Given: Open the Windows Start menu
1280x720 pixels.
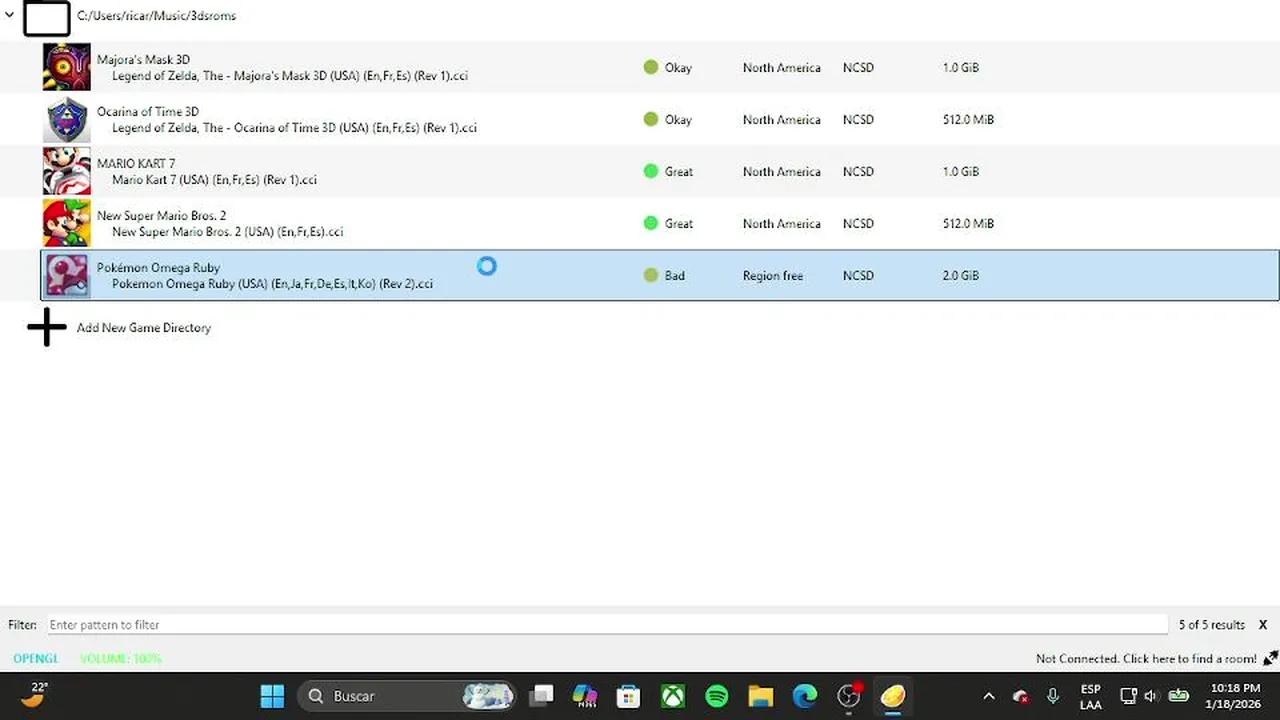Looking at the screenshot, I should pyautogui.click(x=272, y=696).
